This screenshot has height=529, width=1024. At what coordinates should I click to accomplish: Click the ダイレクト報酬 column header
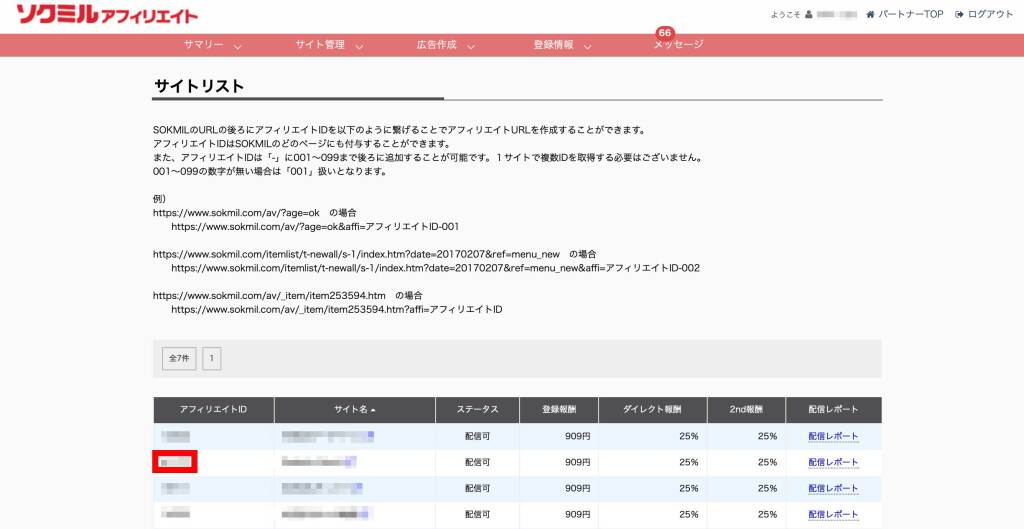pyautogui.click(x=652, y=409)
